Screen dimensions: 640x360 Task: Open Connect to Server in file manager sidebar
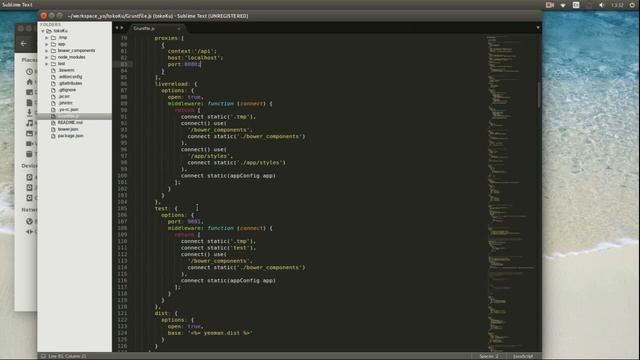point(29,232)
